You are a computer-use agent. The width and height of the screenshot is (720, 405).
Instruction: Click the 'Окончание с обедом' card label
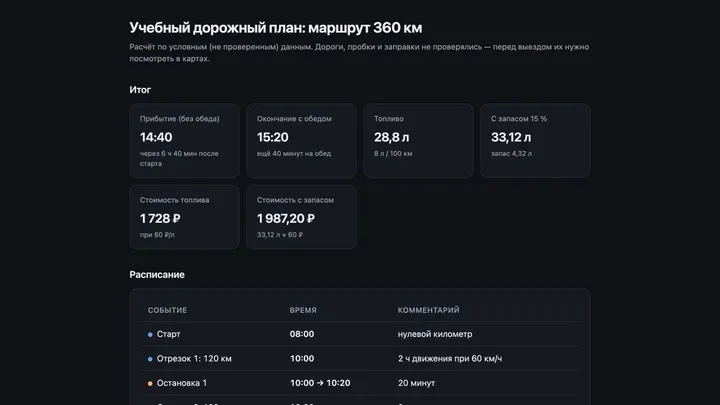click(x=294, y=118)
